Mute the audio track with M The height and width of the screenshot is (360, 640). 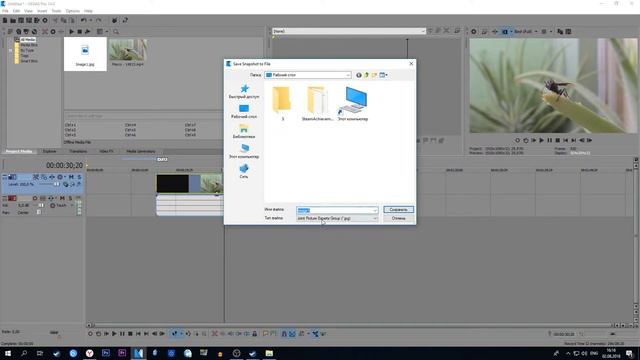click(x=62, y=198)
